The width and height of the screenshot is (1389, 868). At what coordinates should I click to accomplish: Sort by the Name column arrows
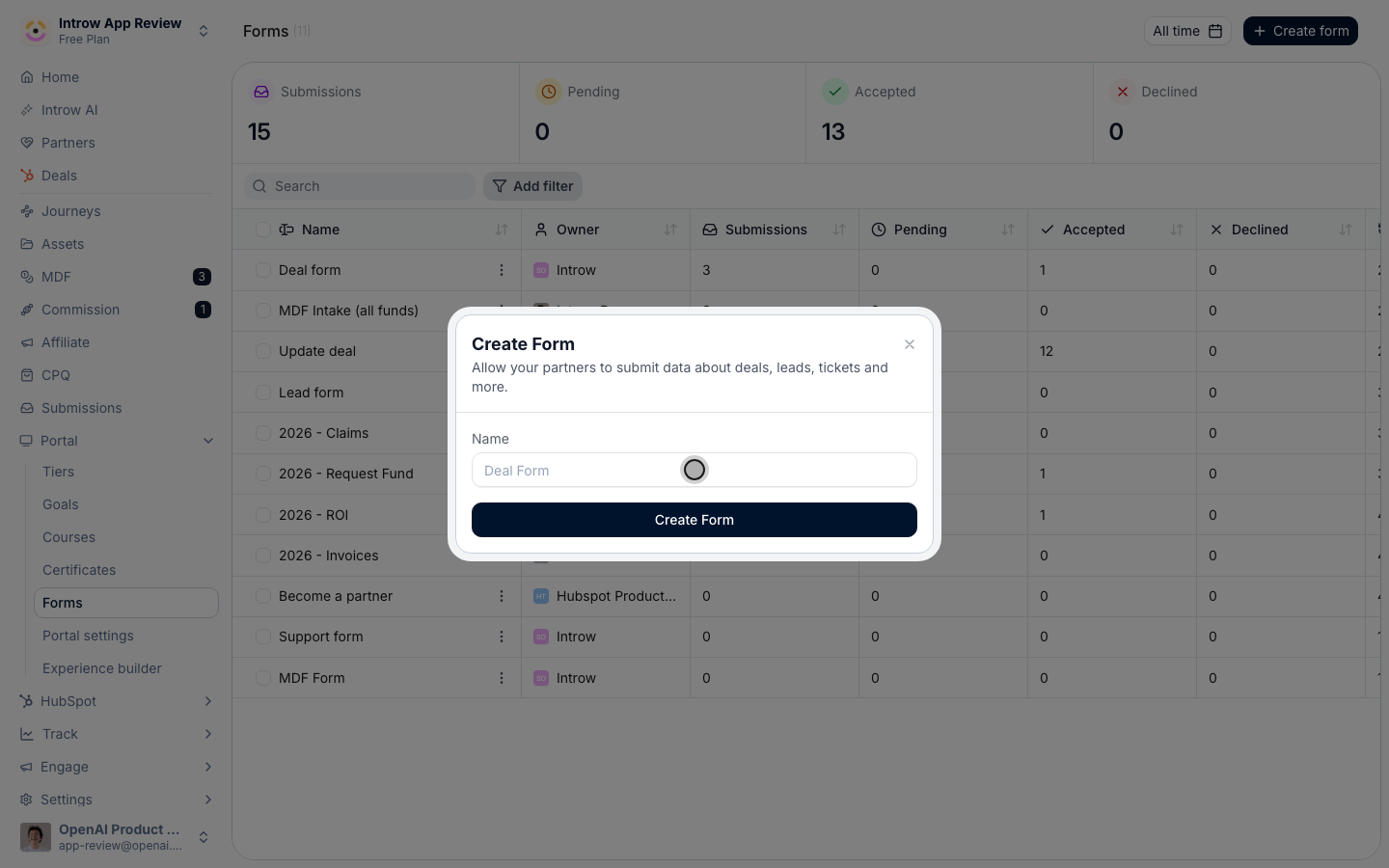(502, 230)
